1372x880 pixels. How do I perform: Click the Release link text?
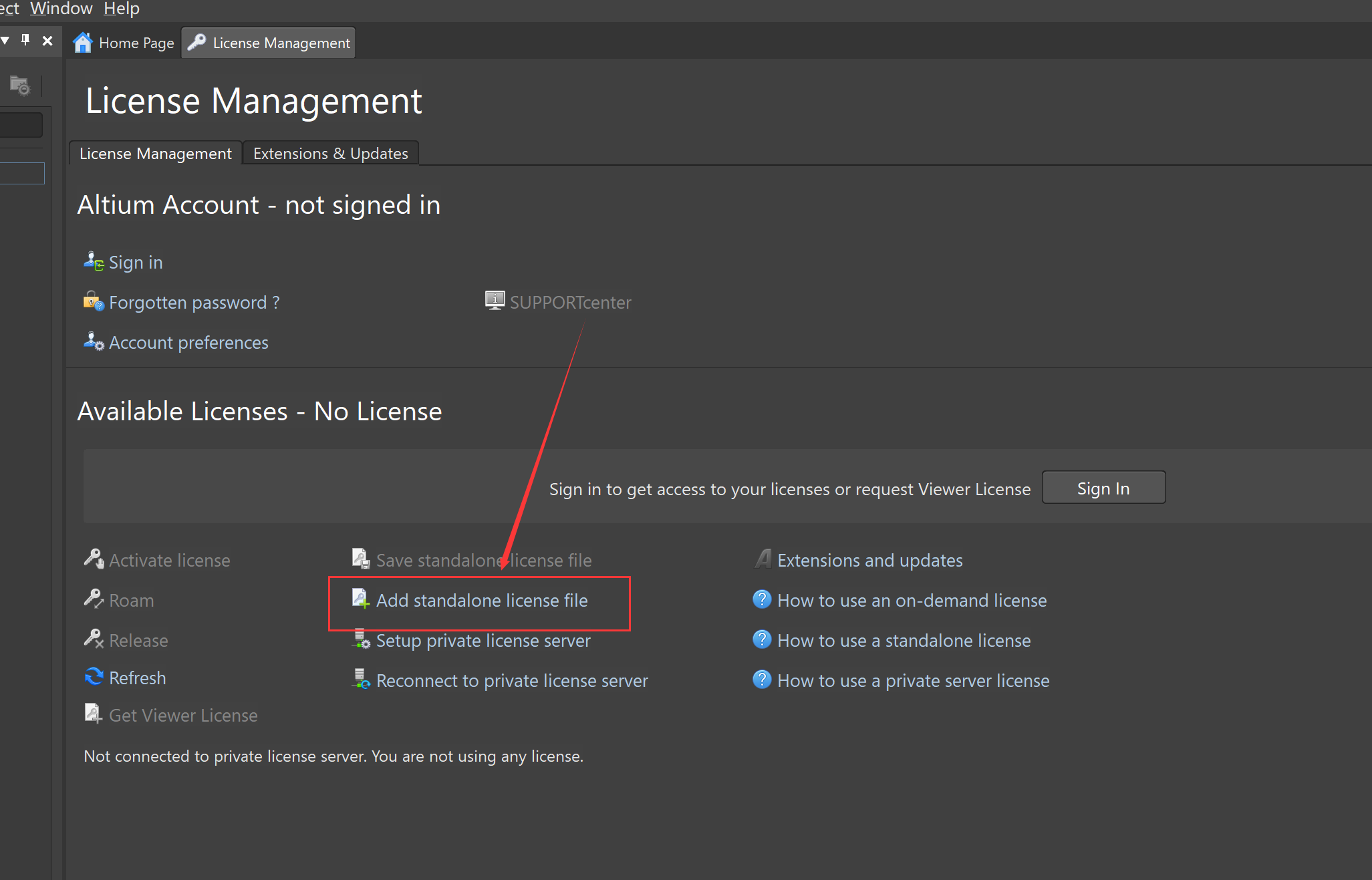[x=138, y=641]
